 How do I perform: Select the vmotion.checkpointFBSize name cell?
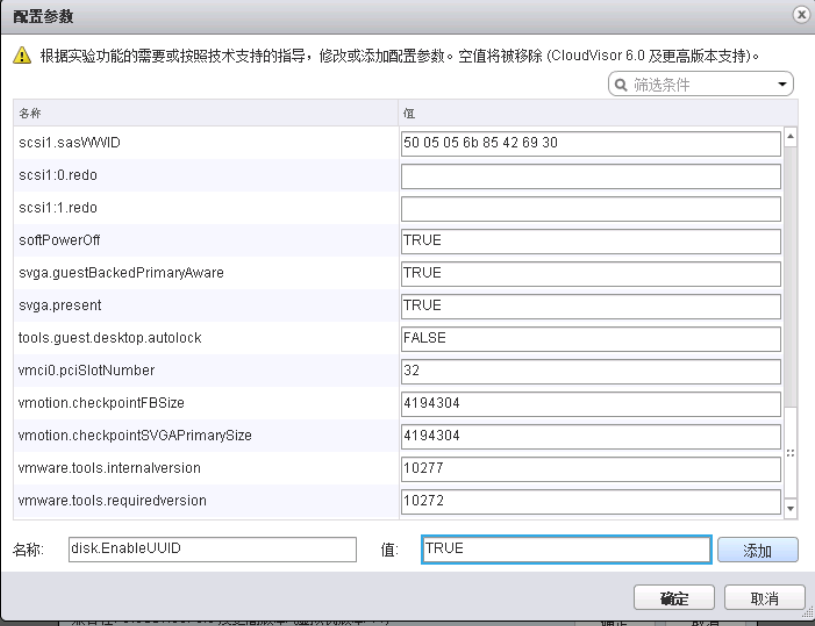tap(206, 403)
